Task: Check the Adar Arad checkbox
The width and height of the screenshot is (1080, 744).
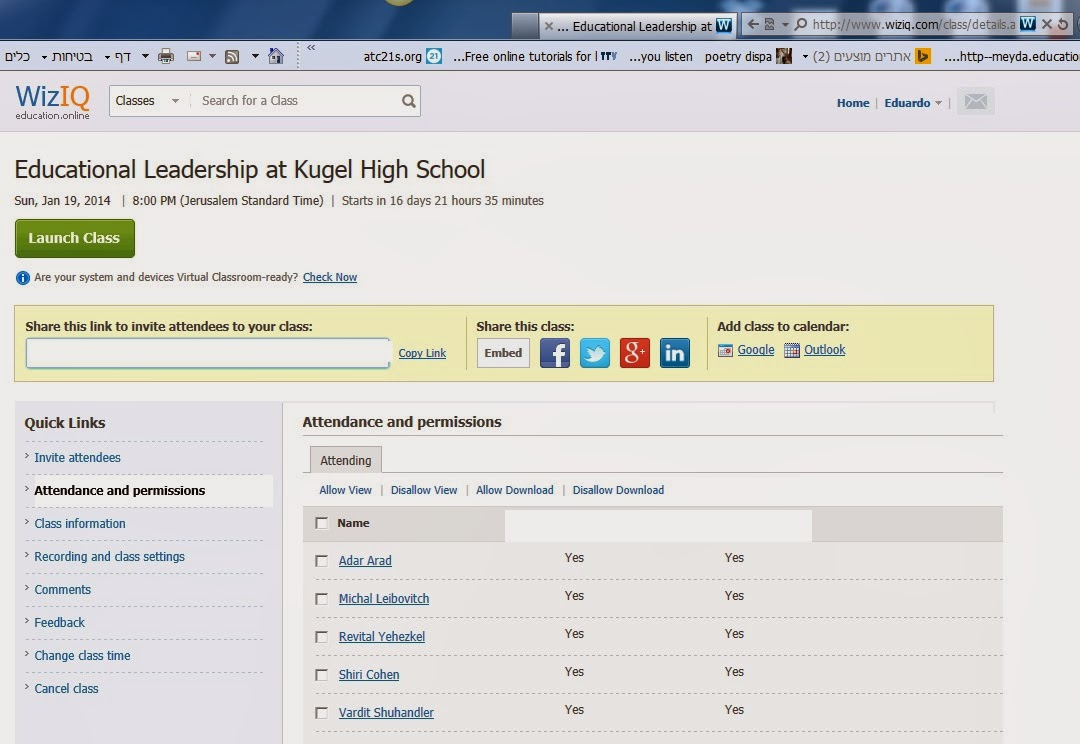Action: coord(322,561)
